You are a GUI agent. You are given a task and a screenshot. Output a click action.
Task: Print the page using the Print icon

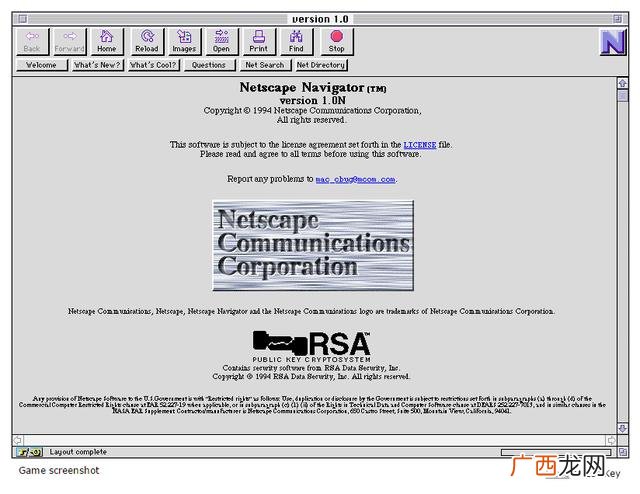(x=259, y=41)
